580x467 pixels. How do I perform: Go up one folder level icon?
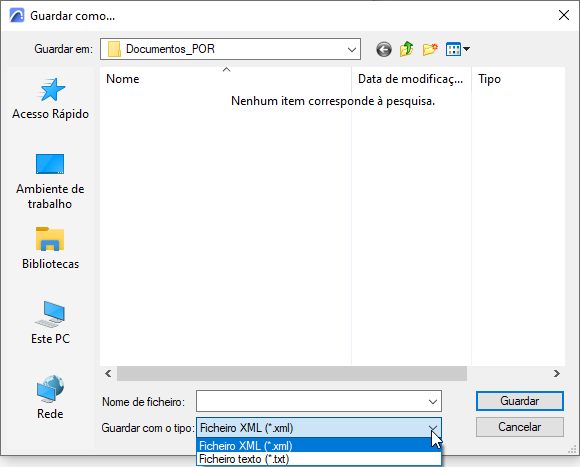[x=407, y=49]
